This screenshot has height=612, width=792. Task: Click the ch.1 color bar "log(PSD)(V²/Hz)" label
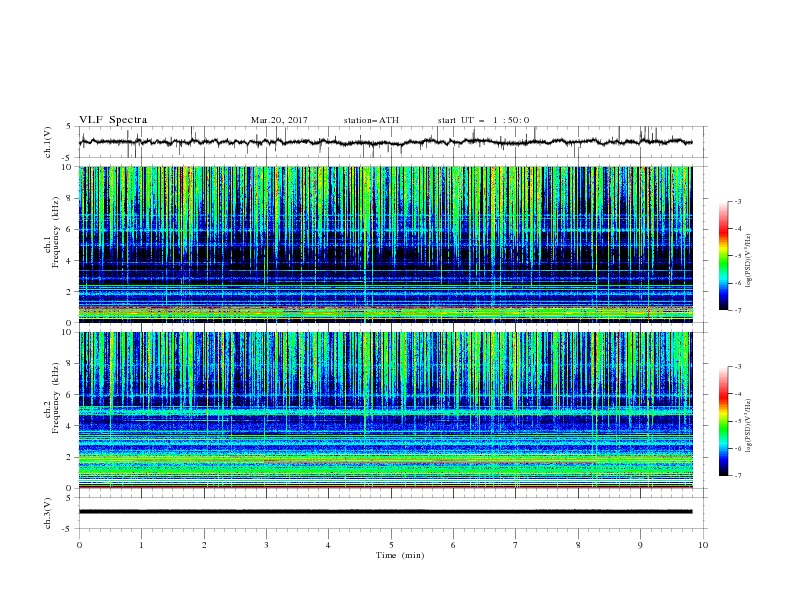pos(748,261)
